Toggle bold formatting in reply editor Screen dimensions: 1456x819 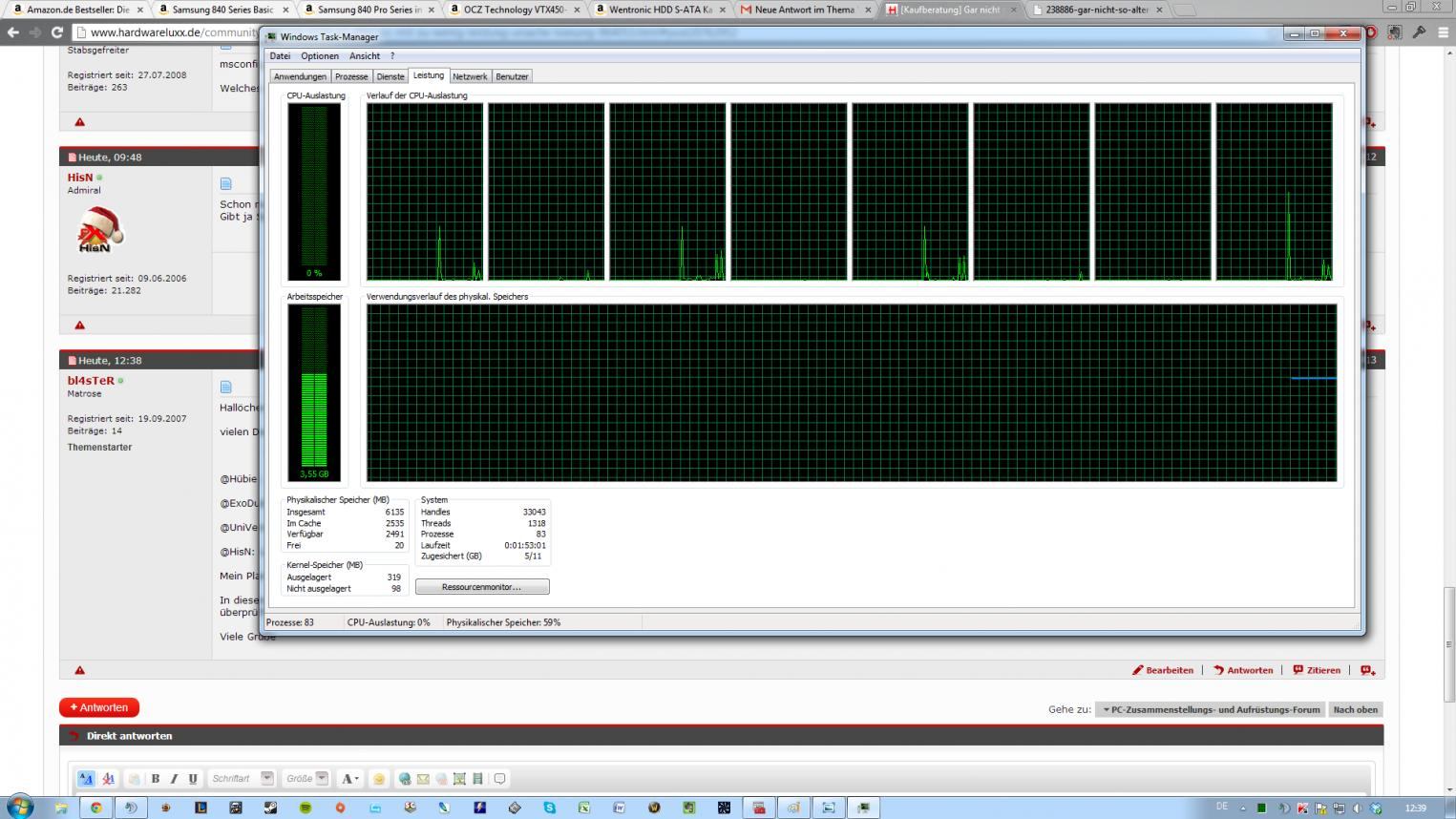[156, 779]
